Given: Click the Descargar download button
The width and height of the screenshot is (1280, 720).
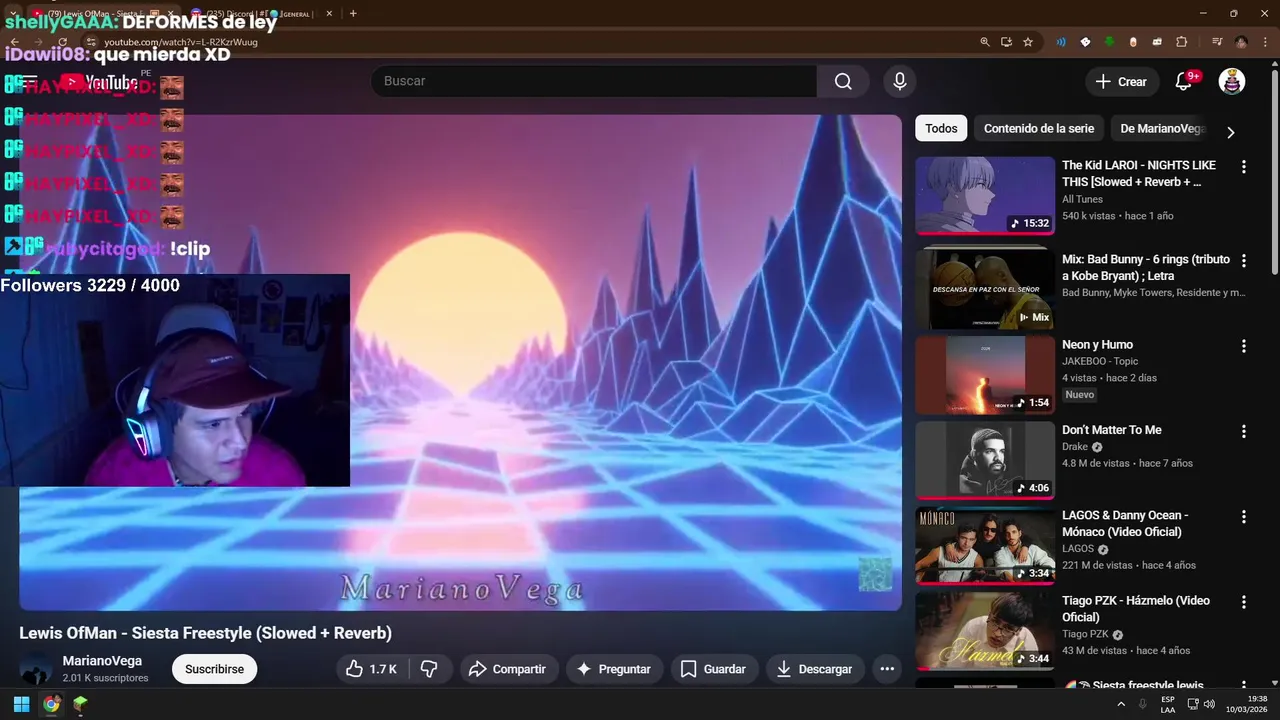Looking at the screenshot, I should click(815, 669).
